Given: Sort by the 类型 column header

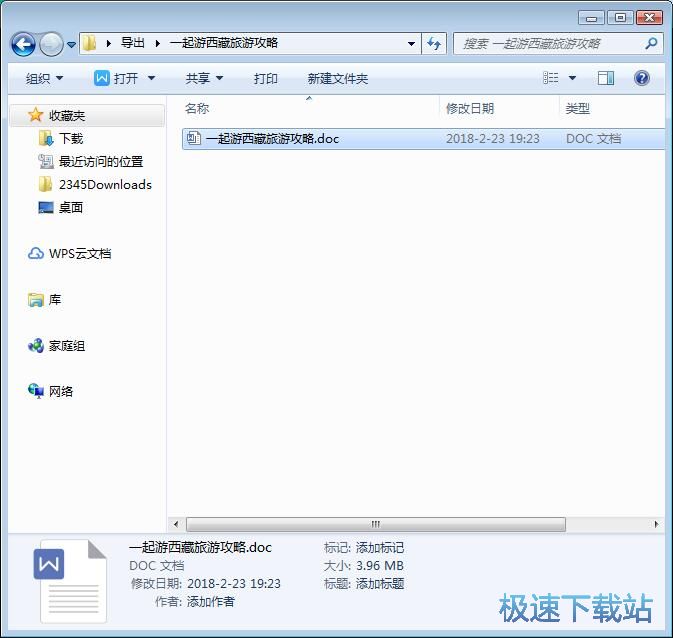Looking at the screenshot, I should (578, 109).
